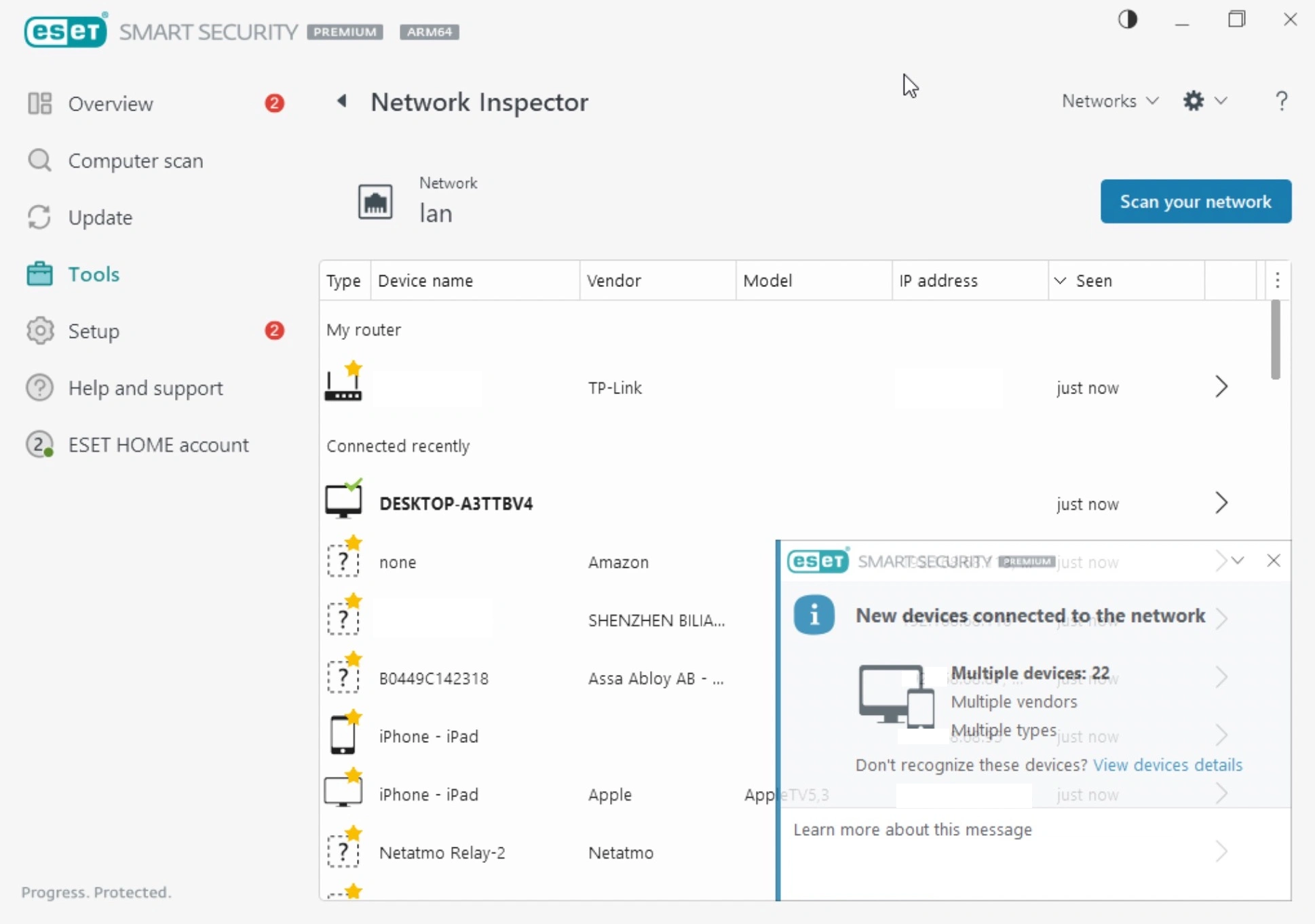Sort by Device name column

[475, 281]
